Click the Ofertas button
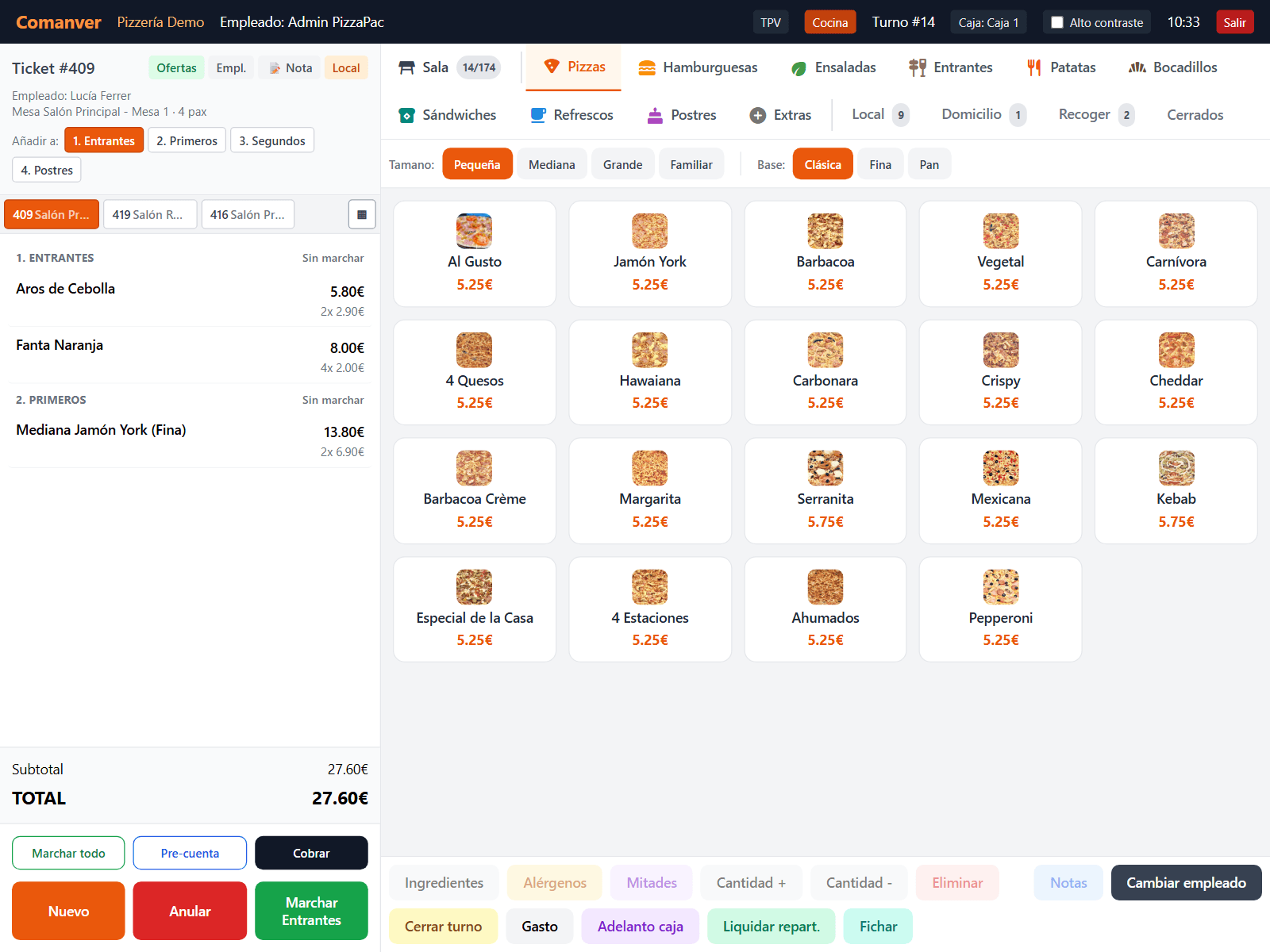 coord(176,68)
